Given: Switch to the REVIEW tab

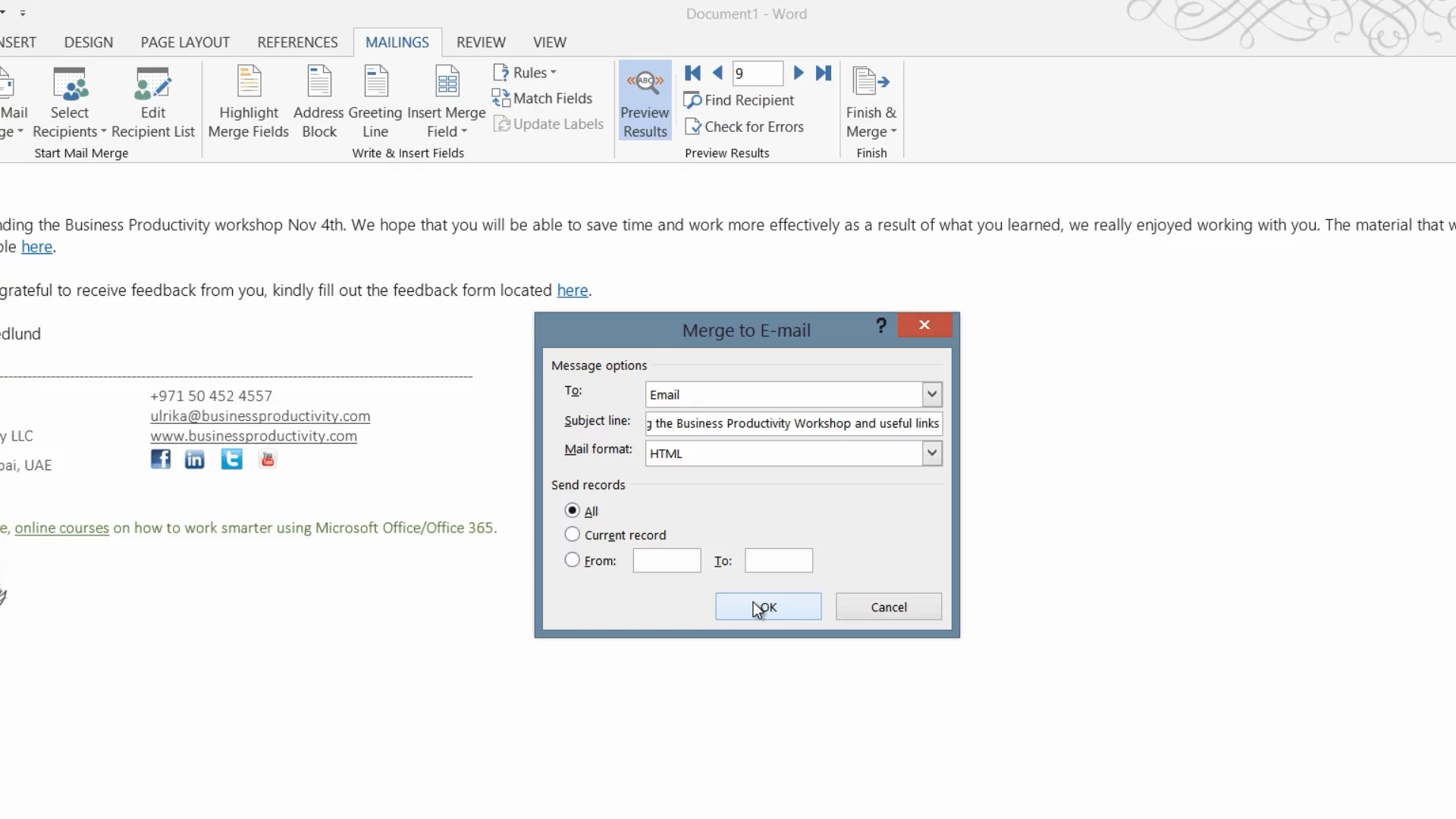Looking at the screenshot, I should tap(481, 42).
